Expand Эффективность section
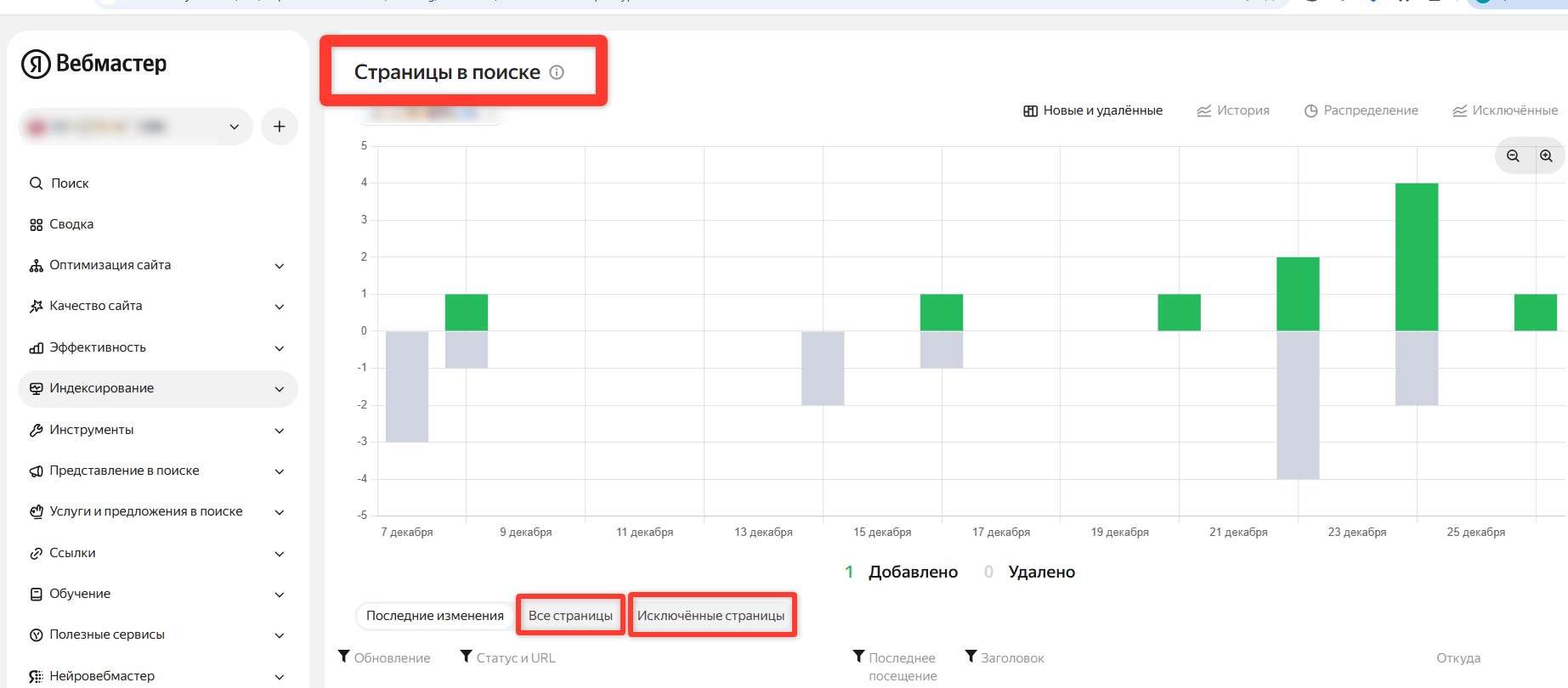1568x688 pixels. pos(279,348)
